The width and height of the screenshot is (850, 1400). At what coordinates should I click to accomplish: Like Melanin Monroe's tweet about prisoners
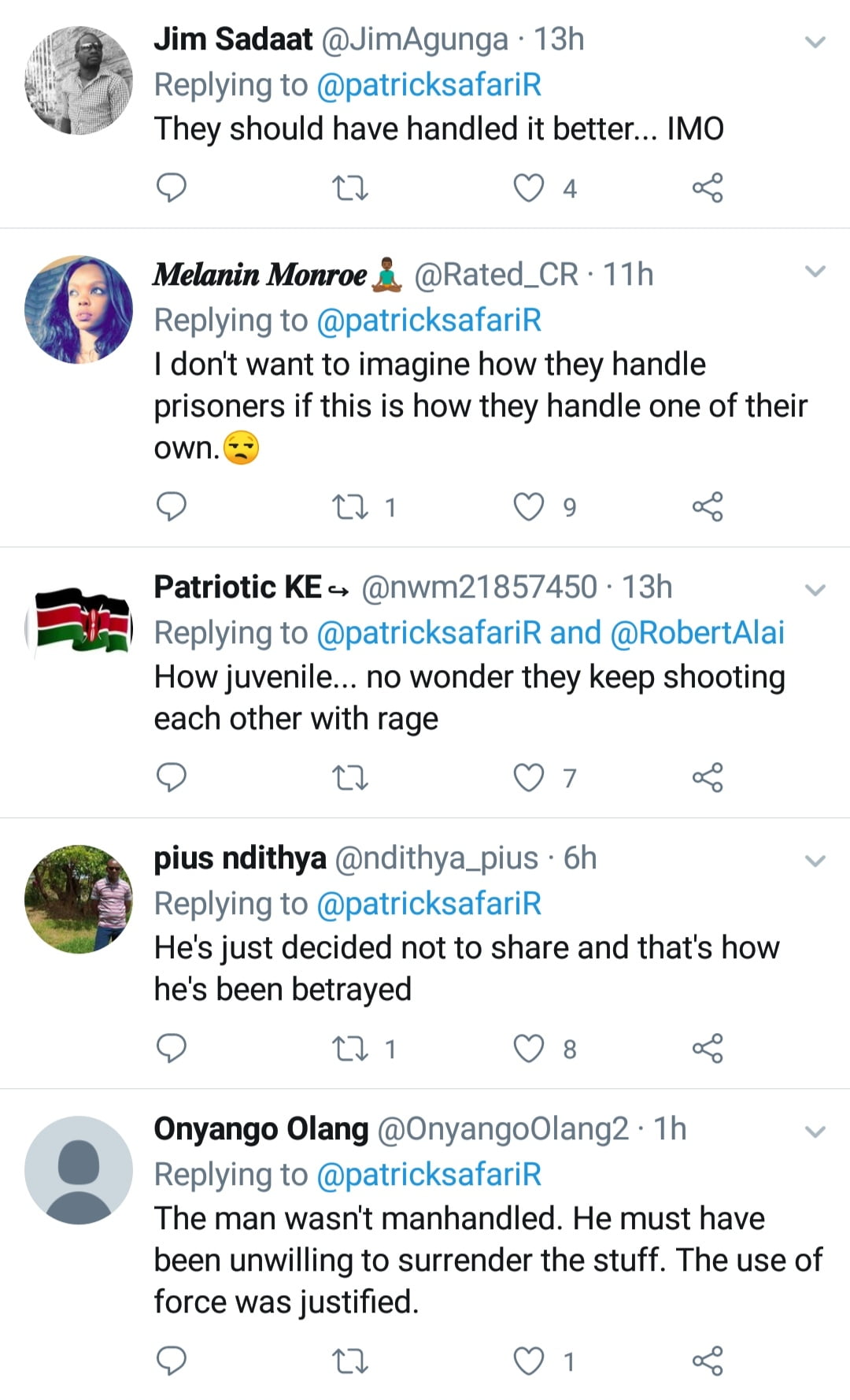(x=529, y=506)
